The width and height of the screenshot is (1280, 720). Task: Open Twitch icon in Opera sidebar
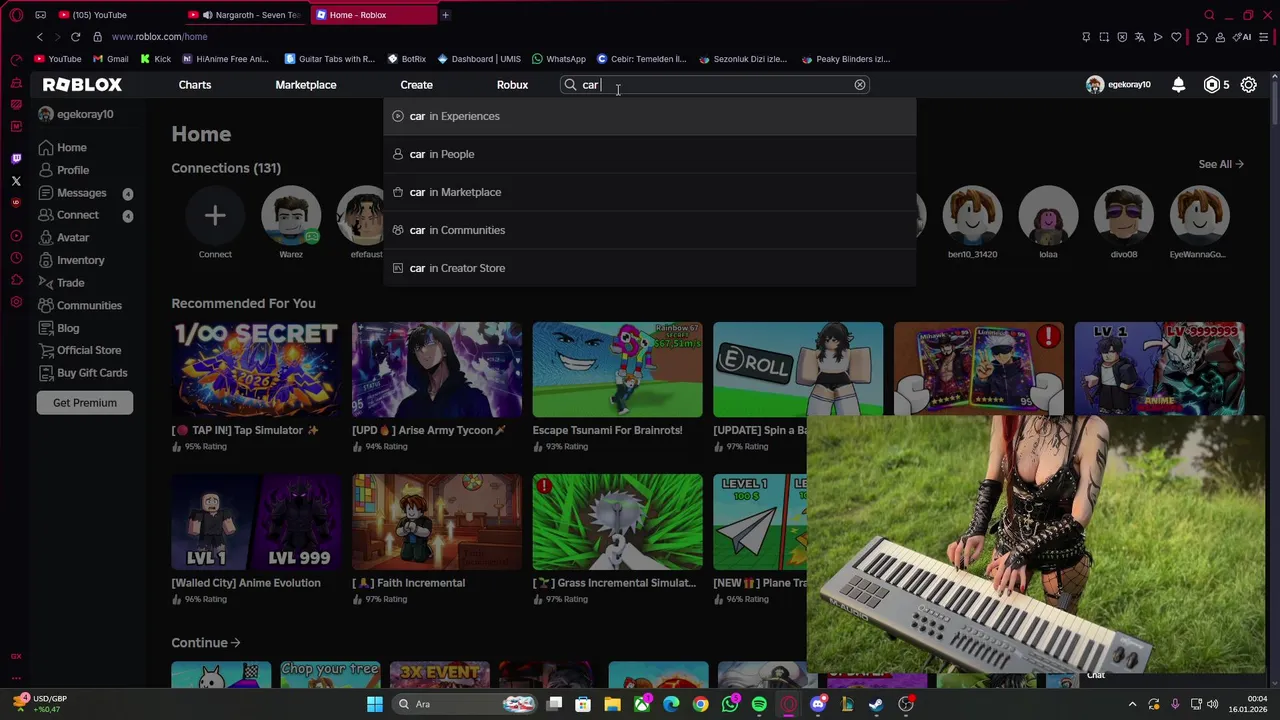[16, 159]
